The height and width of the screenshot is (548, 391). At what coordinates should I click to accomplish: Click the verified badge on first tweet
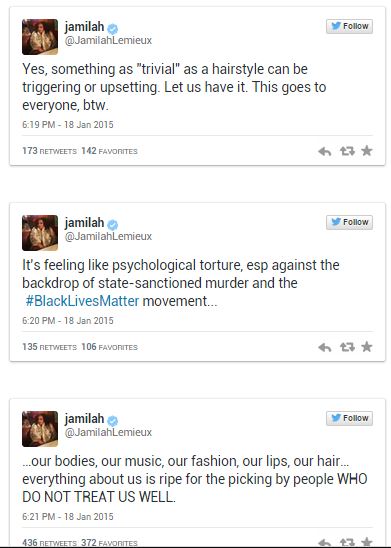pos(113,28)
